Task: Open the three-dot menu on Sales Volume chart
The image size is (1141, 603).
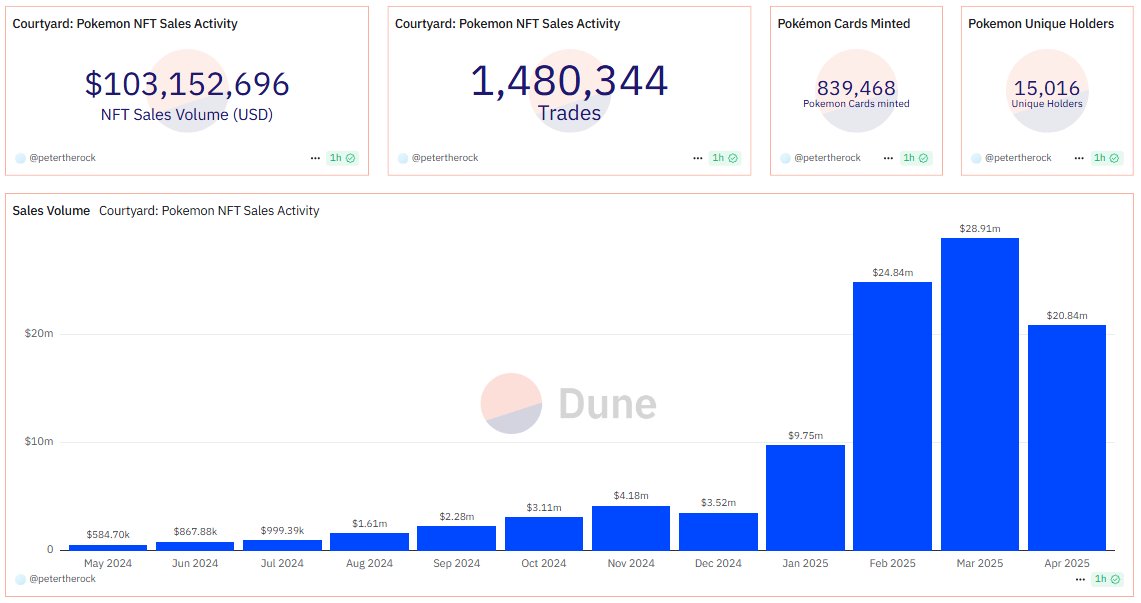Action: 1080,579
